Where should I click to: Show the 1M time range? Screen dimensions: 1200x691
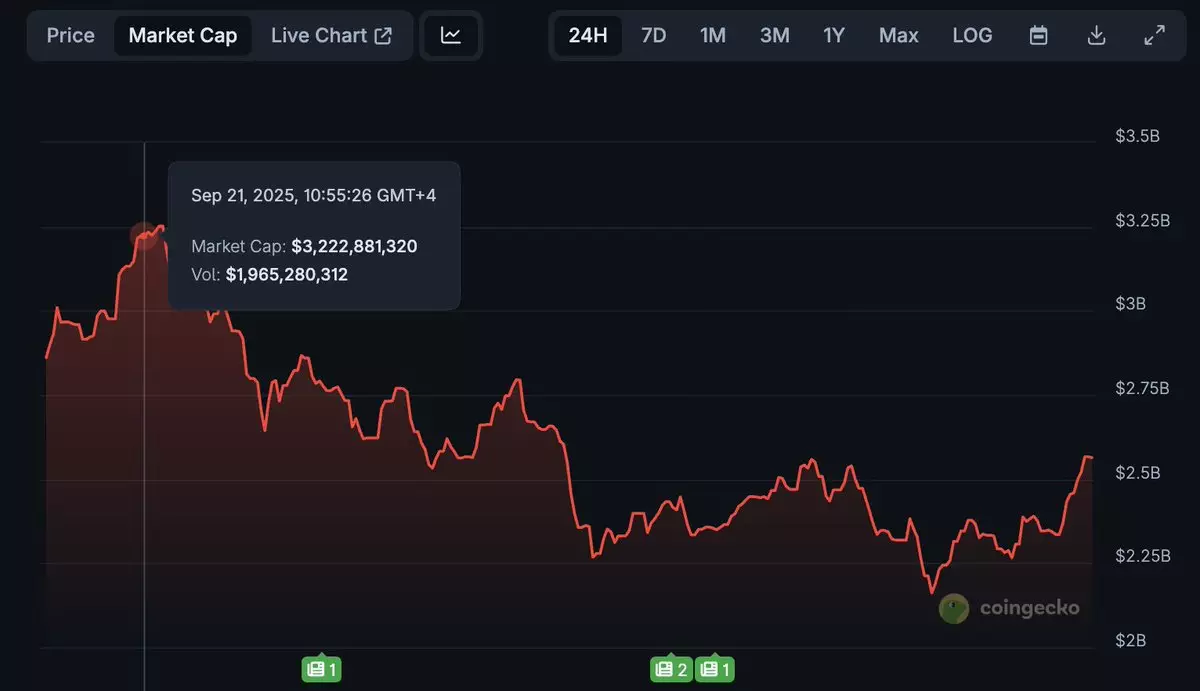coord(713,36)
